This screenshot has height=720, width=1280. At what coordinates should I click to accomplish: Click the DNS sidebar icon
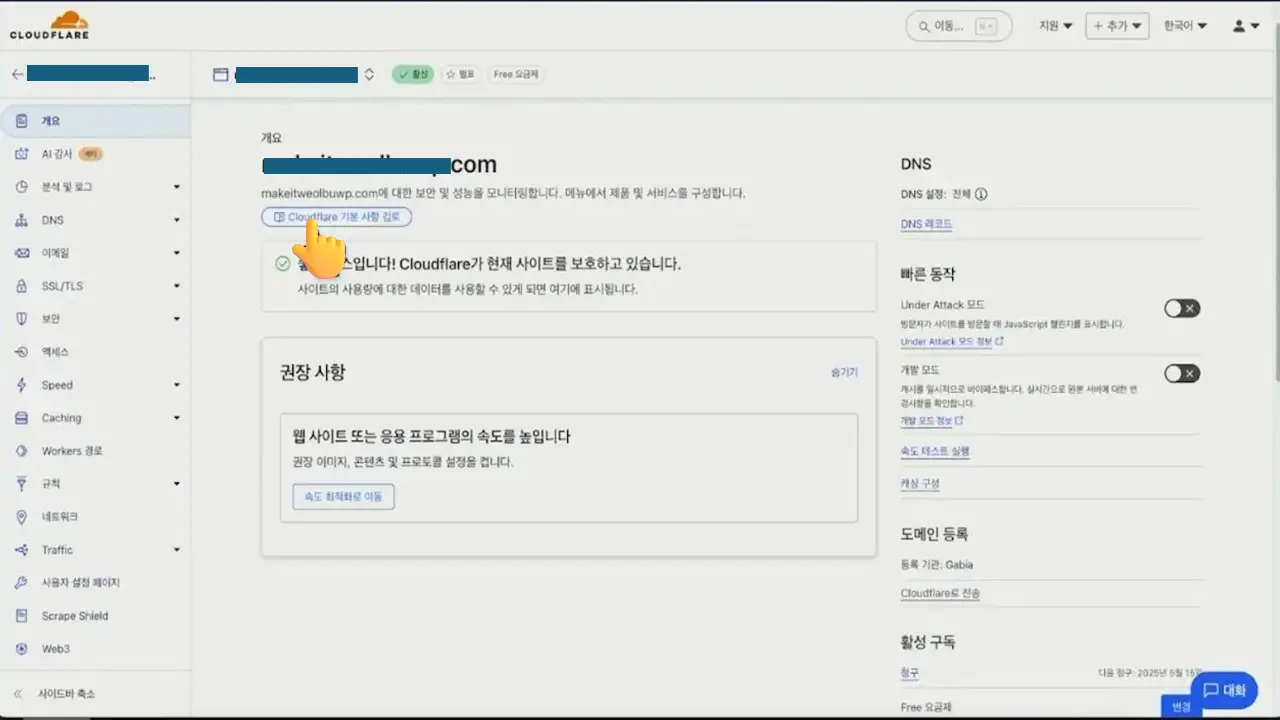pyautogui.click(x=21, y=220)
